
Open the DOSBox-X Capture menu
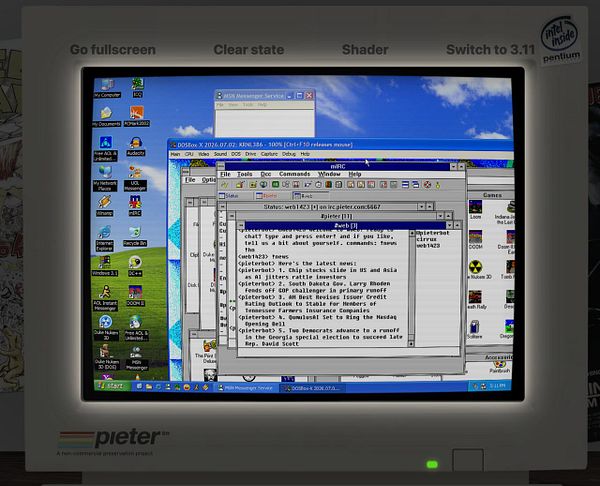(269, 154)
